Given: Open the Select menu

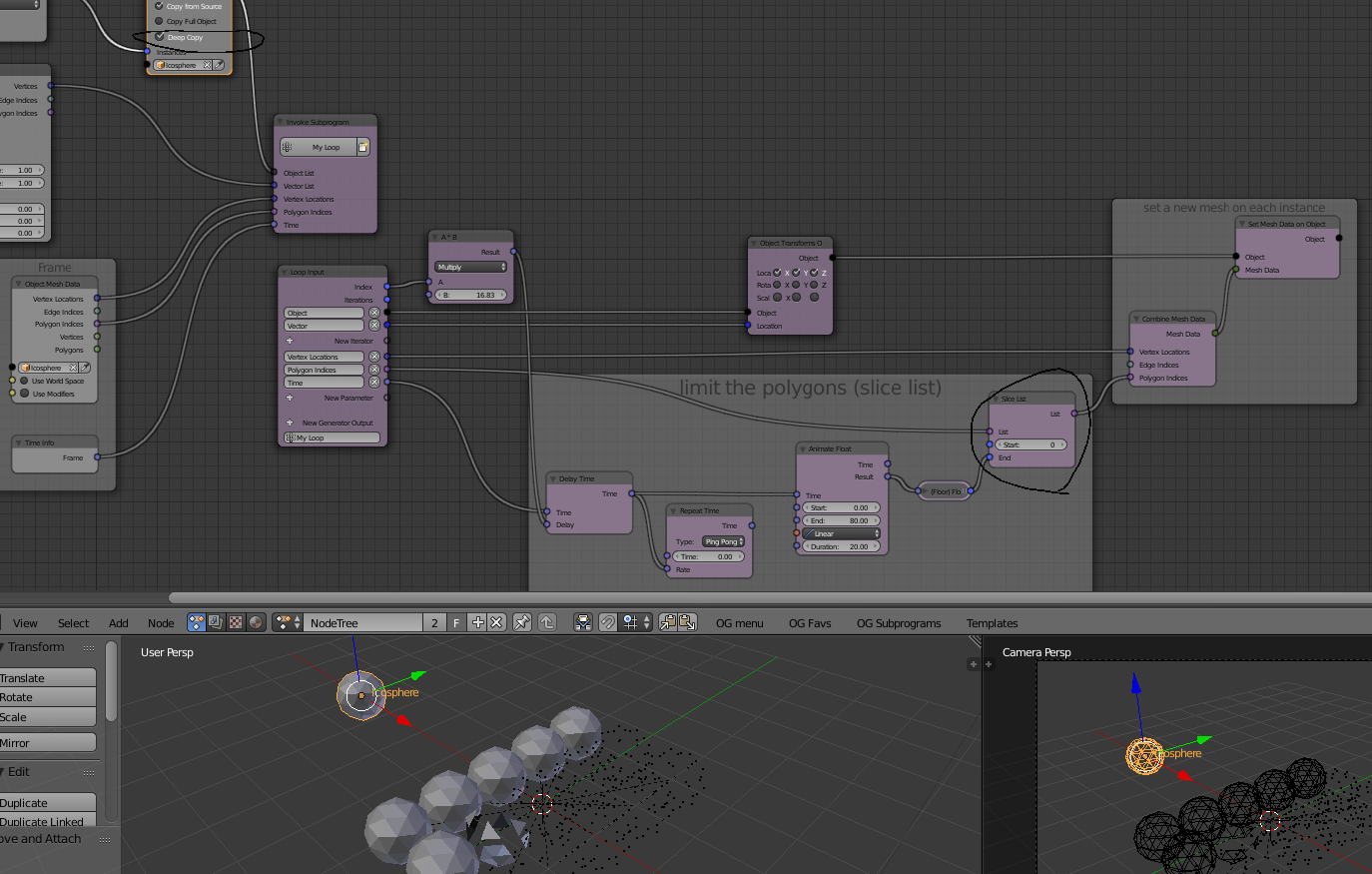Looking at the screenshot, I should point(73,623).
